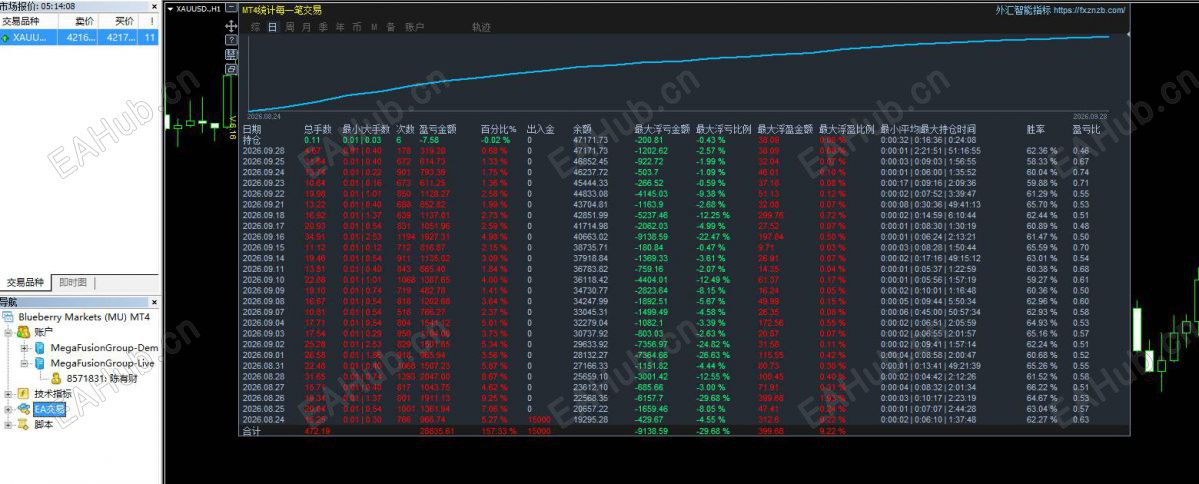Select the 周 weekly statistics tab
The height and width of the screenshot is (484, 1199).
point(290,28)
